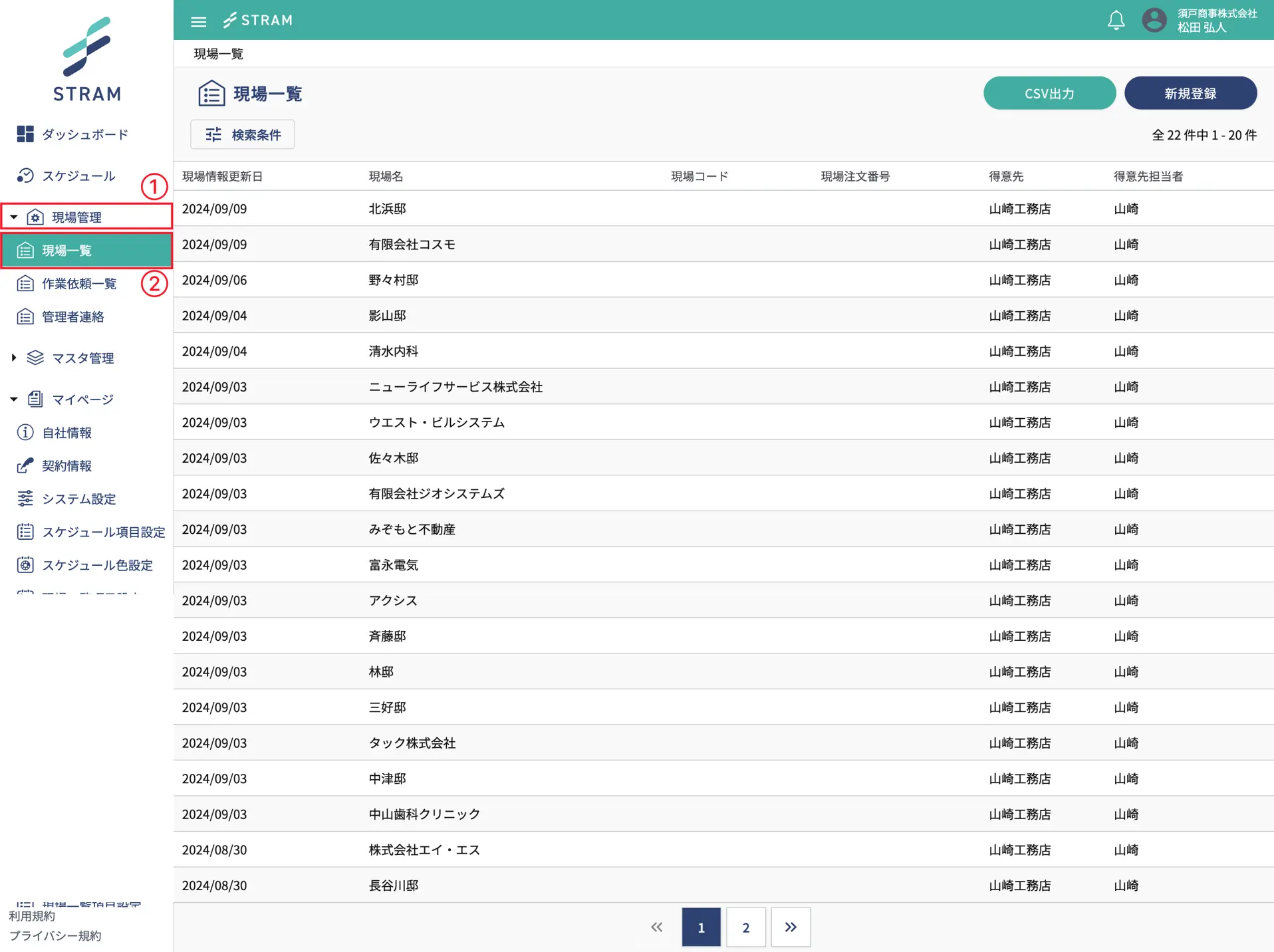The width and height of the screenshot is (1274, 952).
Task: Open システム設定 sliders icon item
Action: [25, 499]
